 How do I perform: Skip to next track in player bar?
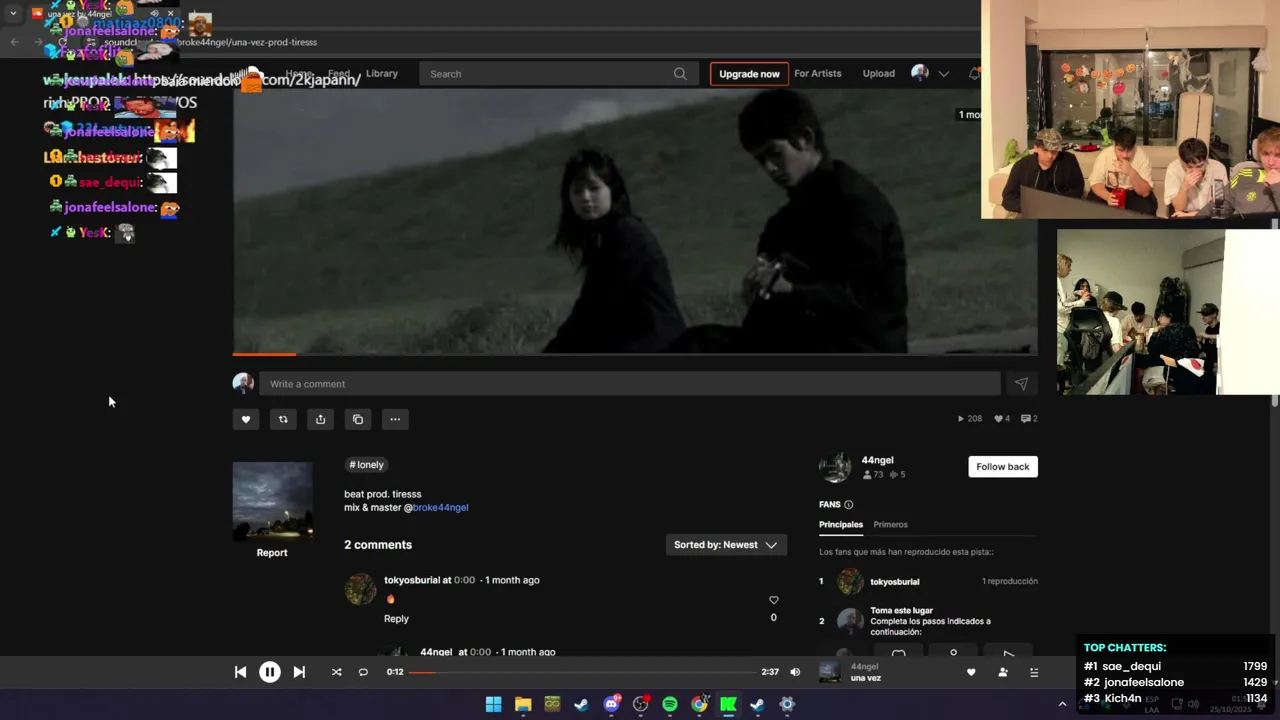point(299,672)
